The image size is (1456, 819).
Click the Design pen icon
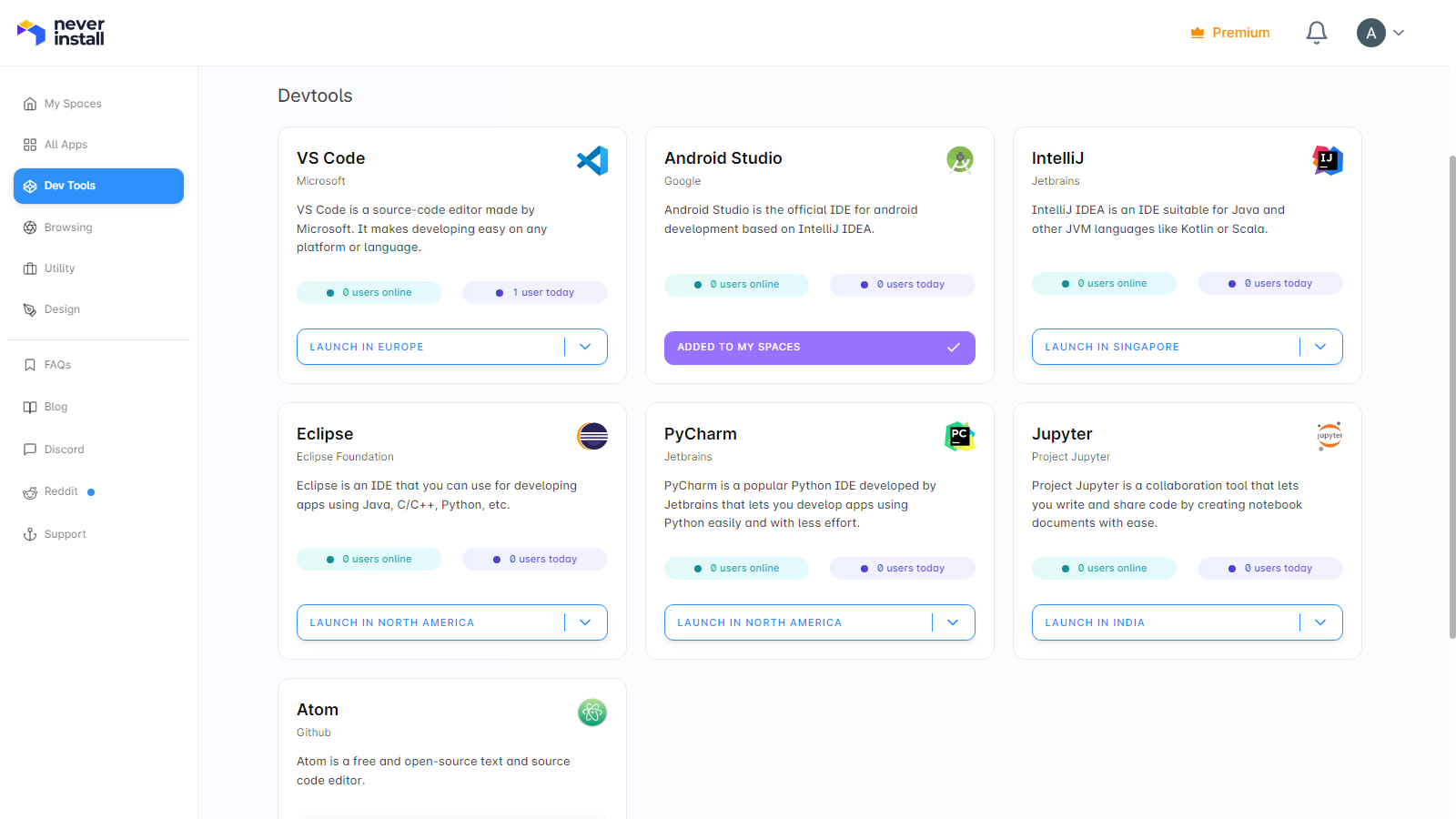[x=30, y=309]
